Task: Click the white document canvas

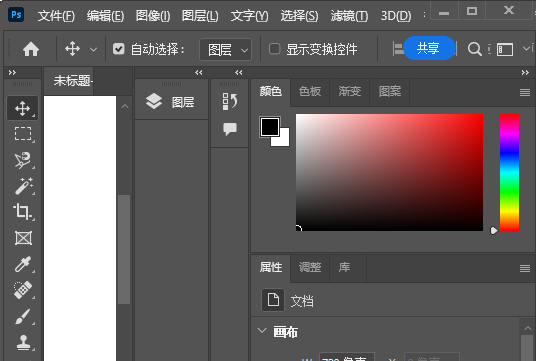Action: click(80, 228)
